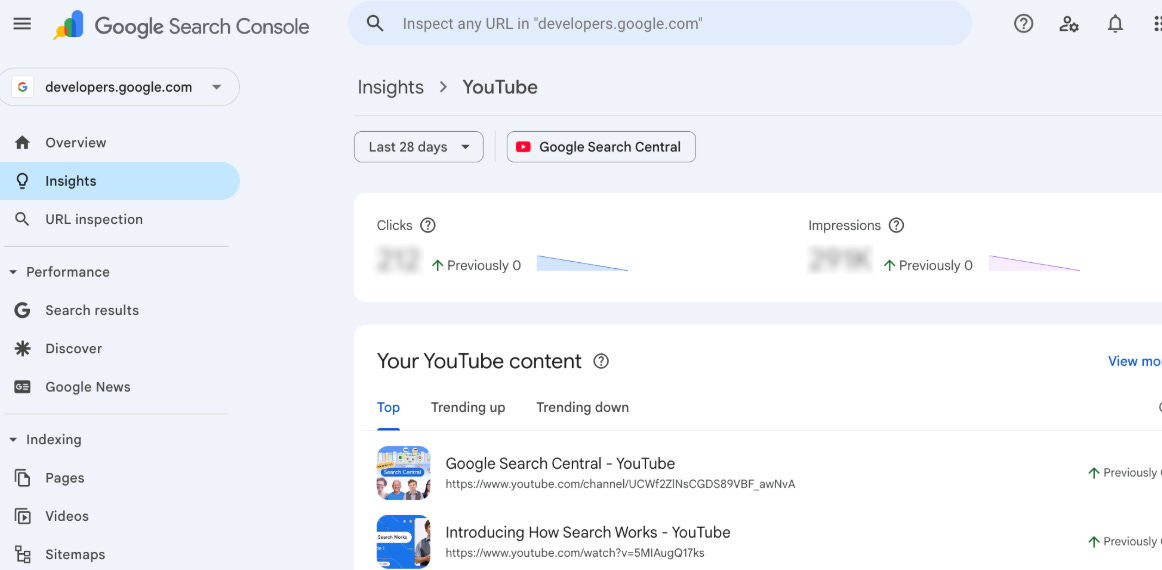Click the YouTube breadcrumb title
This screenshot has height=570, width=1162.
click(x=500, y=87)
